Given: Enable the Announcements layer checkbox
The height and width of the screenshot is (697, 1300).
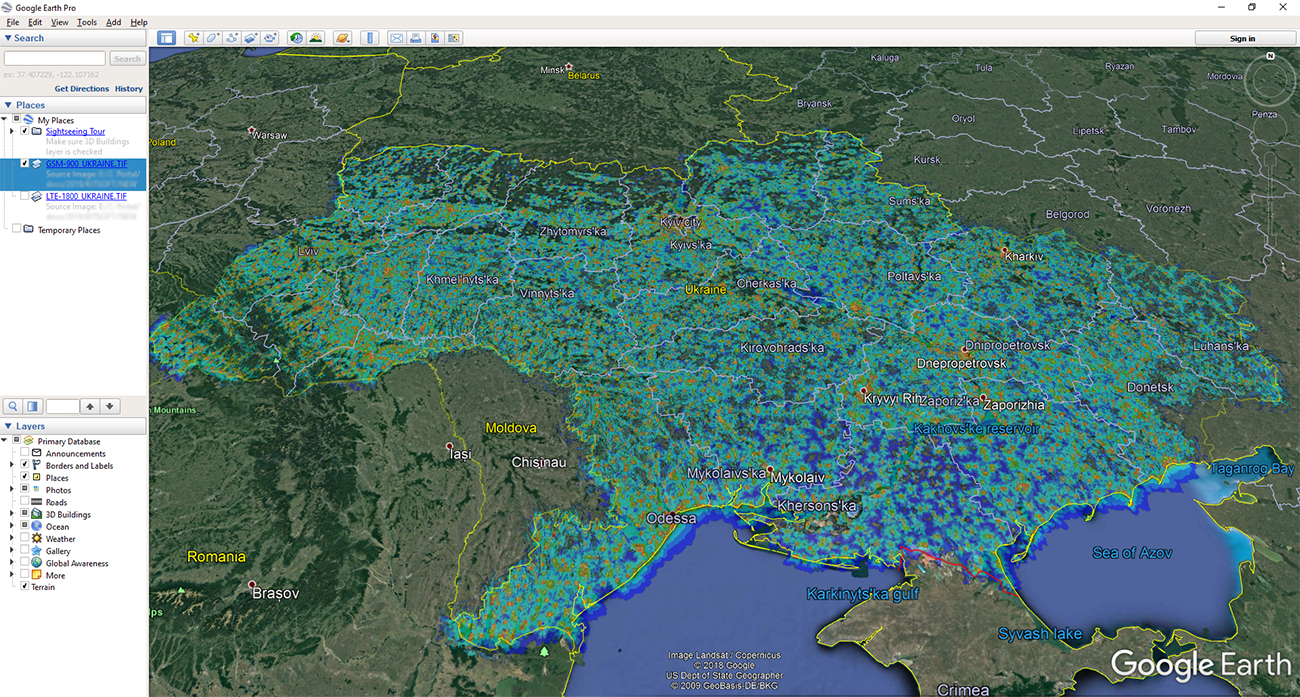Looking at the screenshot, I should [x=25, y=453].
